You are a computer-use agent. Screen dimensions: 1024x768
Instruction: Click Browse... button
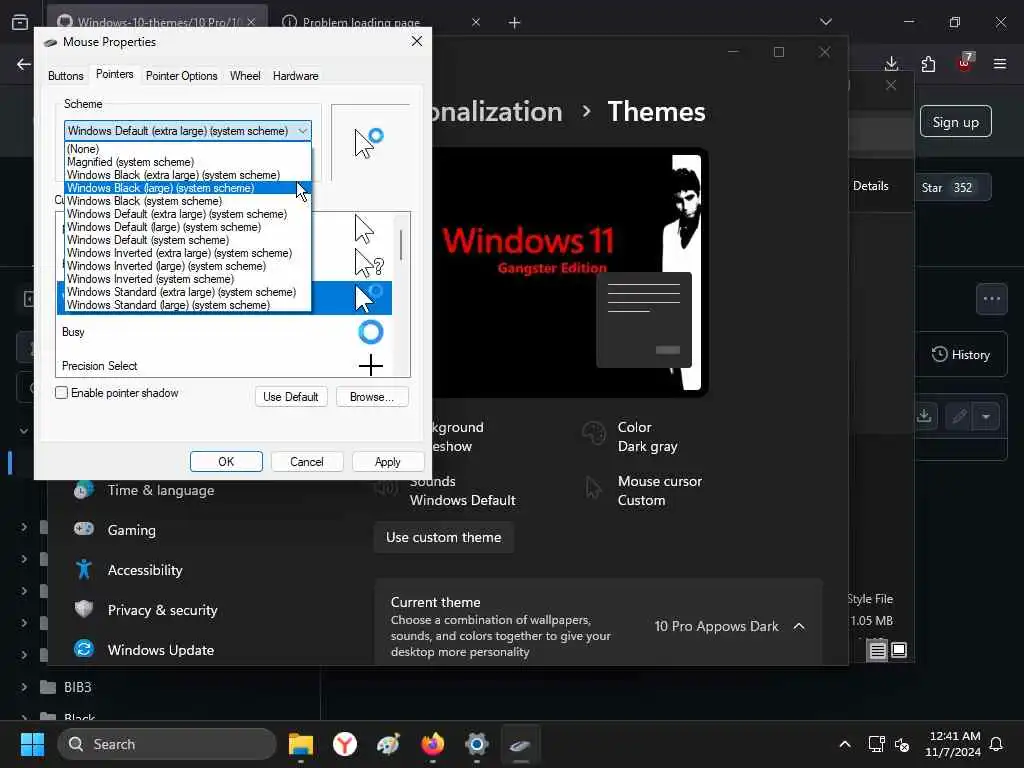tap(372, 397)
